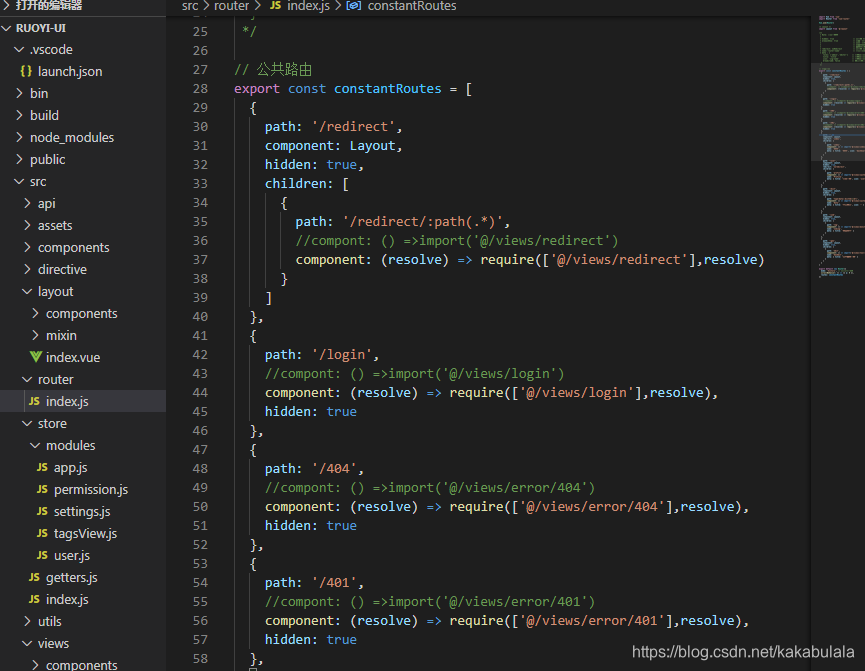
Task: Expand components folder under src
Action: (x=27, y=247)
